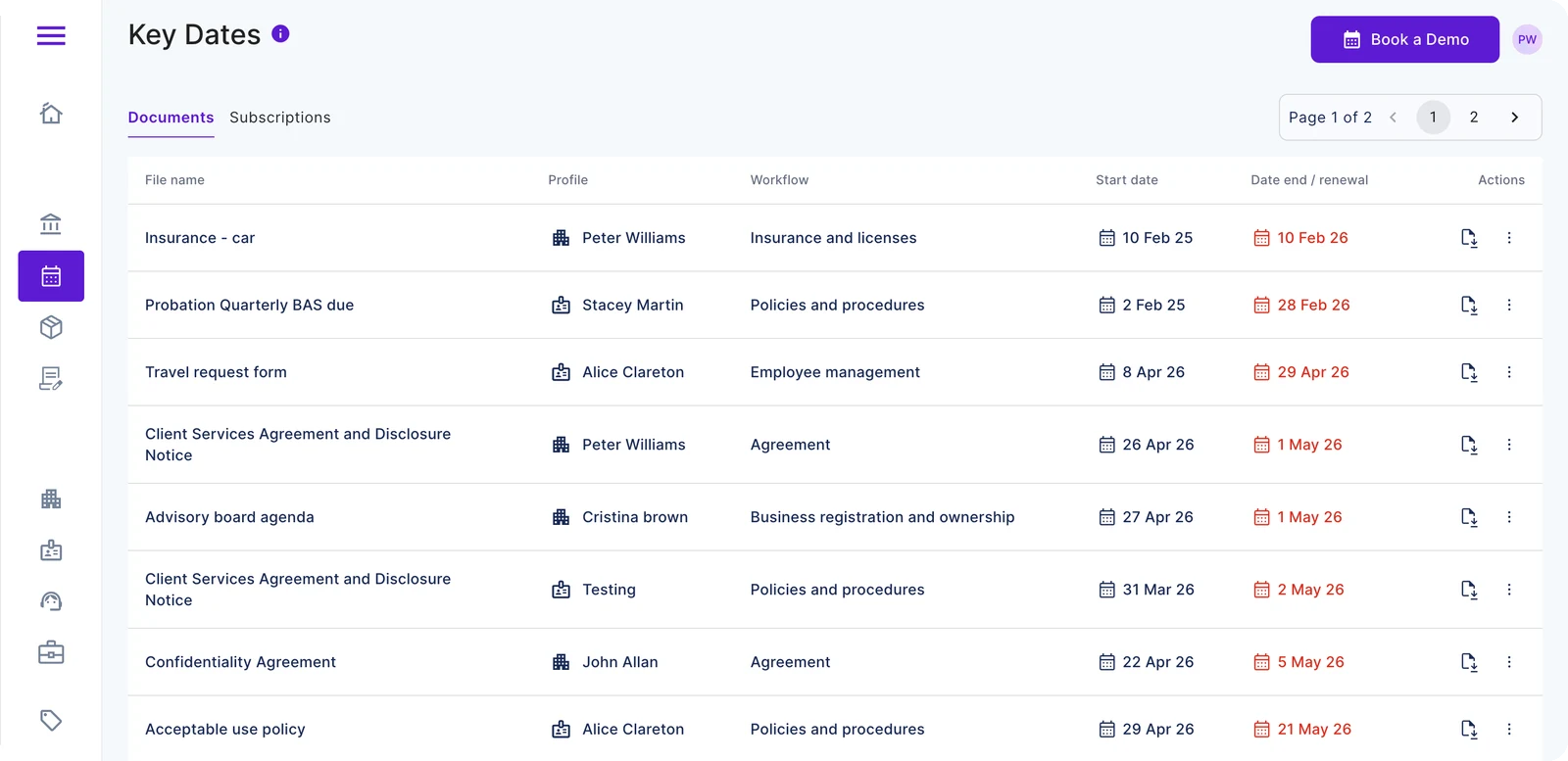Open actions menu for Probation Quarterly BAS

coord(1509,306)
